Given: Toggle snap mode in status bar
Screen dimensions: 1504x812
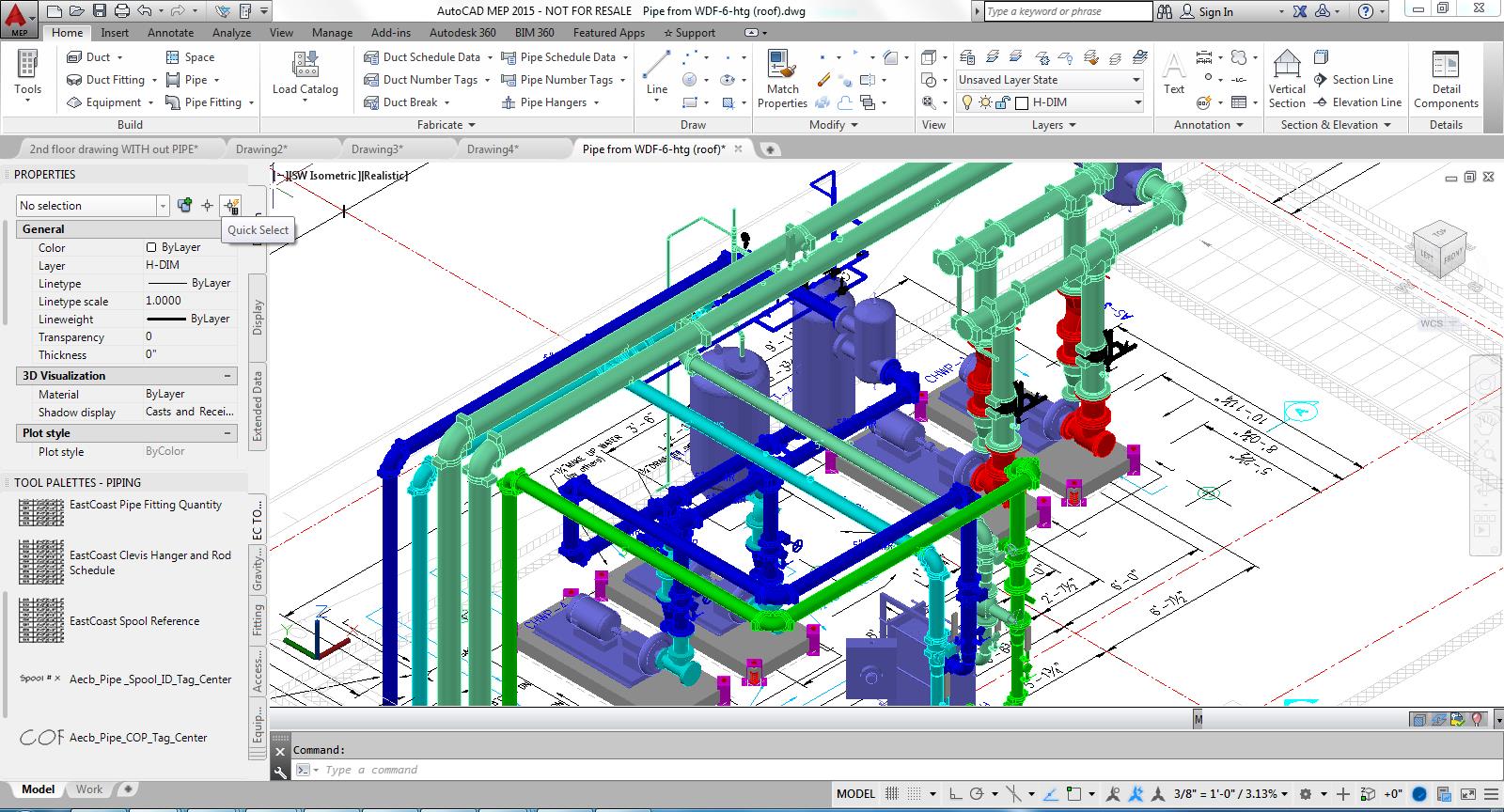Looking at the screenshot, I should 914,794.
